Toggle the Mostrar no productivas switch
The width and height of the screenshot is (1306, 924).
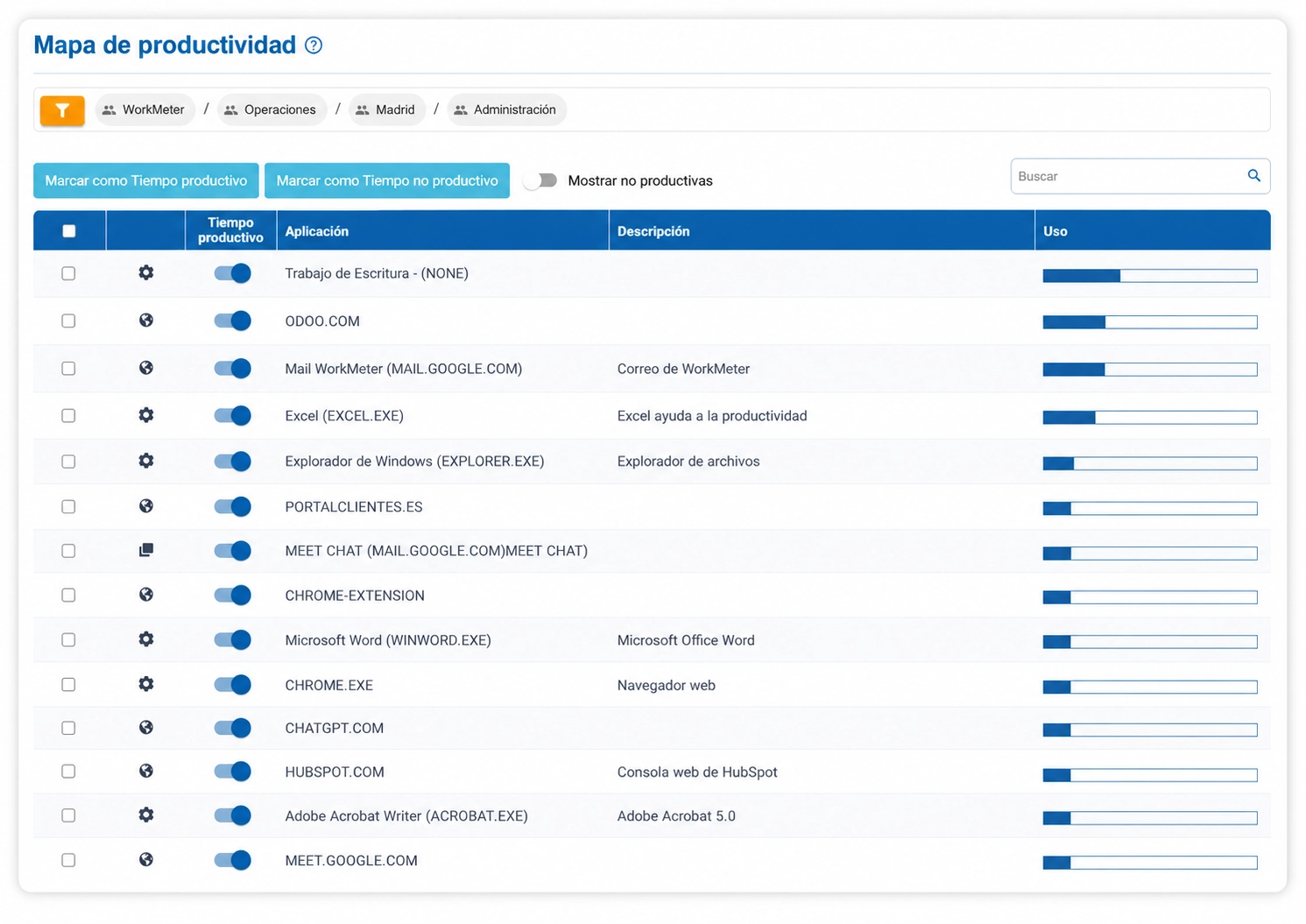[540, 180]
